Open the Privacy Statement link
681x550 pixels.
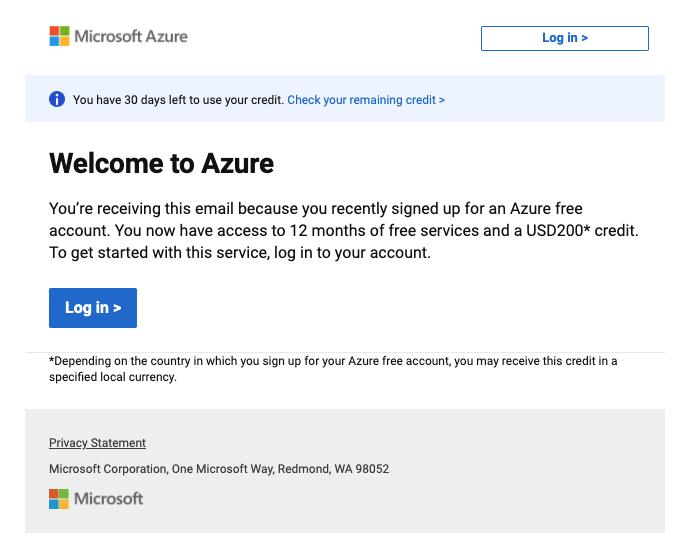tap(97, 443)
